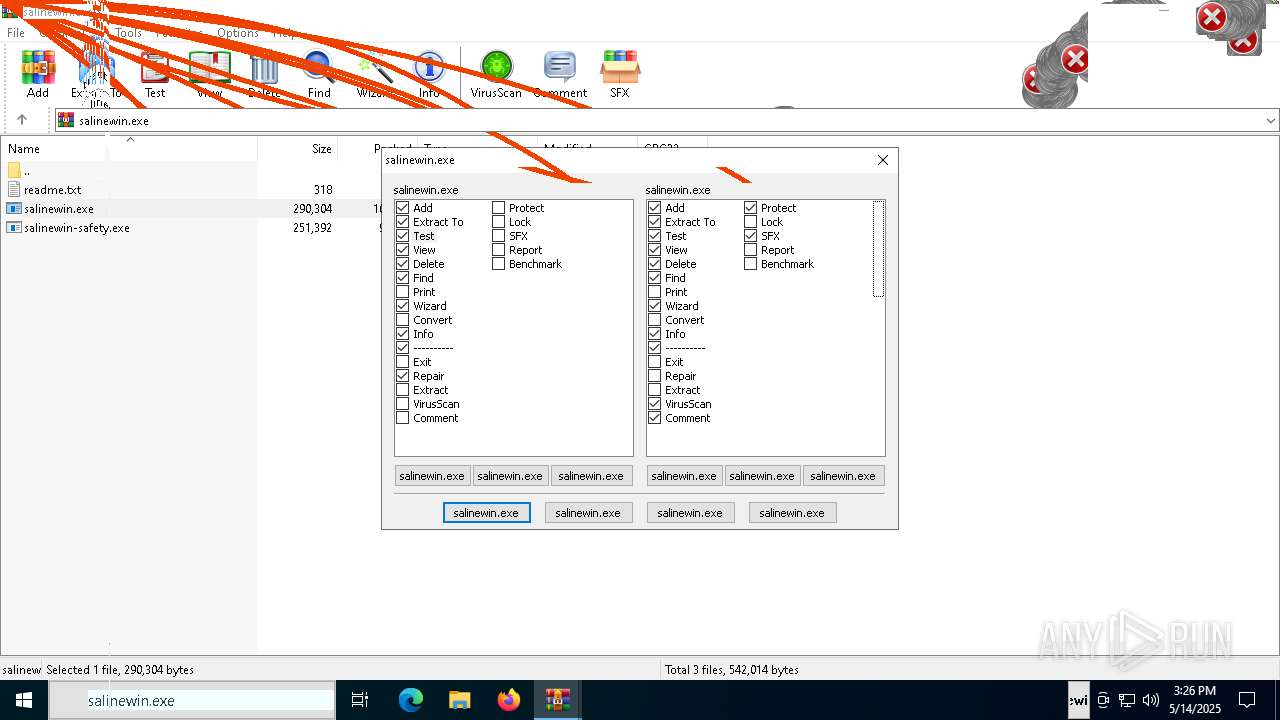Image resolution: width=1280 pixels, height=720 pixels.
Task: Uncheck Add in the left list
Action: [x=403, y=208]
